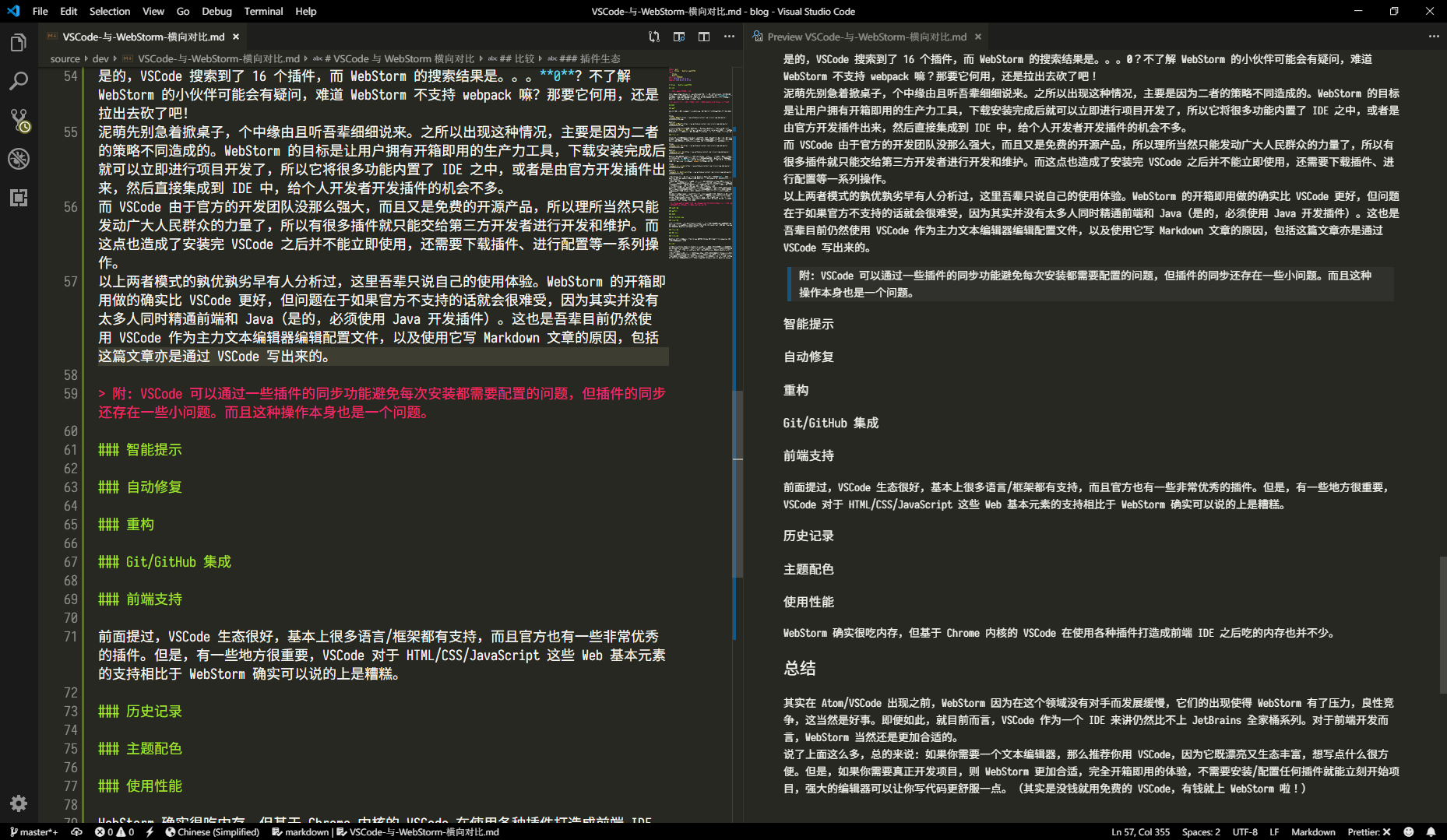This screenshot has width=1447, height=840.
Task: Expand the '### 插件生态' breadcrumb
Action: click(x=584, y=58)
